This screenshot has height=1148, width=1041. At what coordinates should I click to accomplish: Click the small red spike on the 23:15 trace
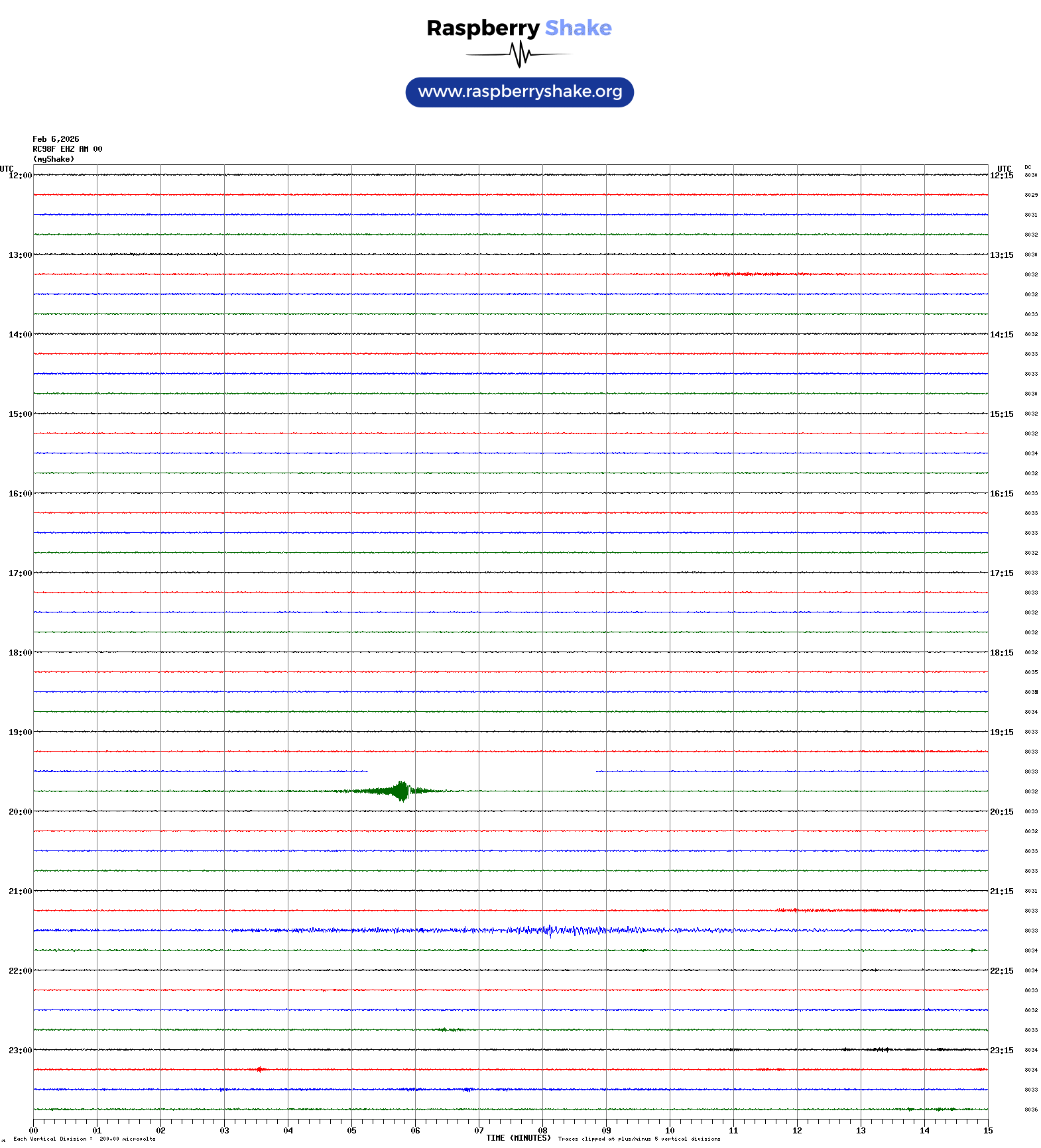260,1069
